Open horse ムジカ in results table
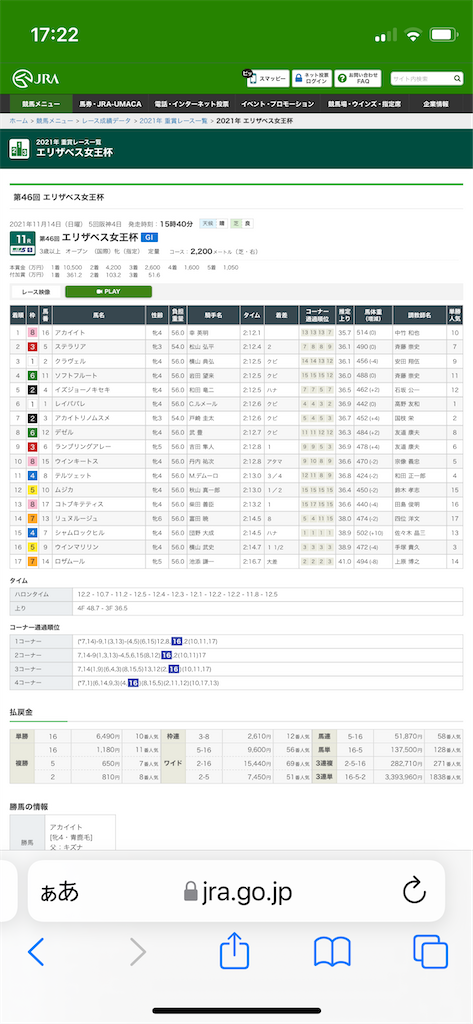Image resolution: width=473 pixels, height=1024 pixels. click(x=64, y=490)
